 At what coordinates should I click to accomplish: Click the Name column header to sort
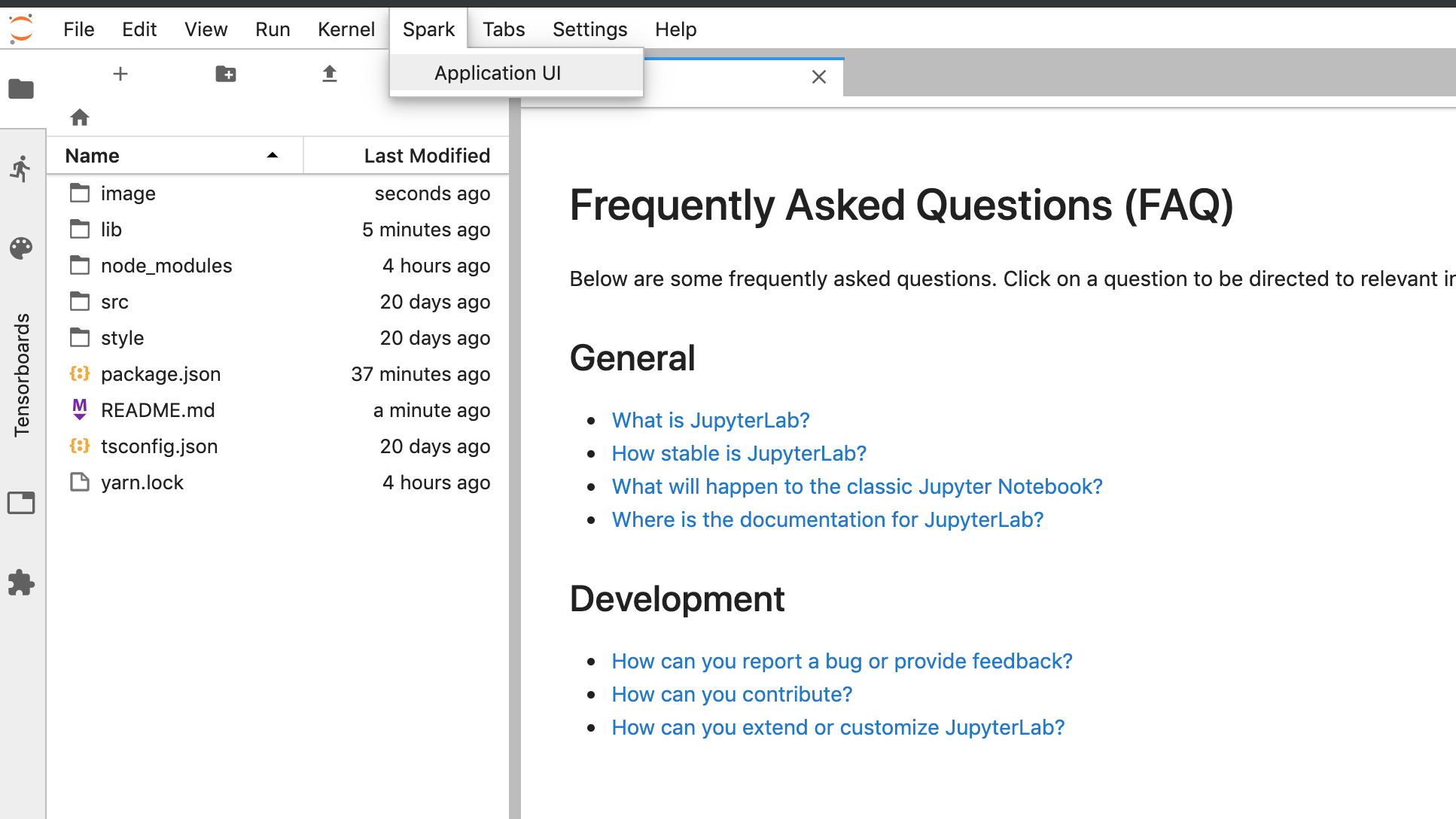click(92, 155)
